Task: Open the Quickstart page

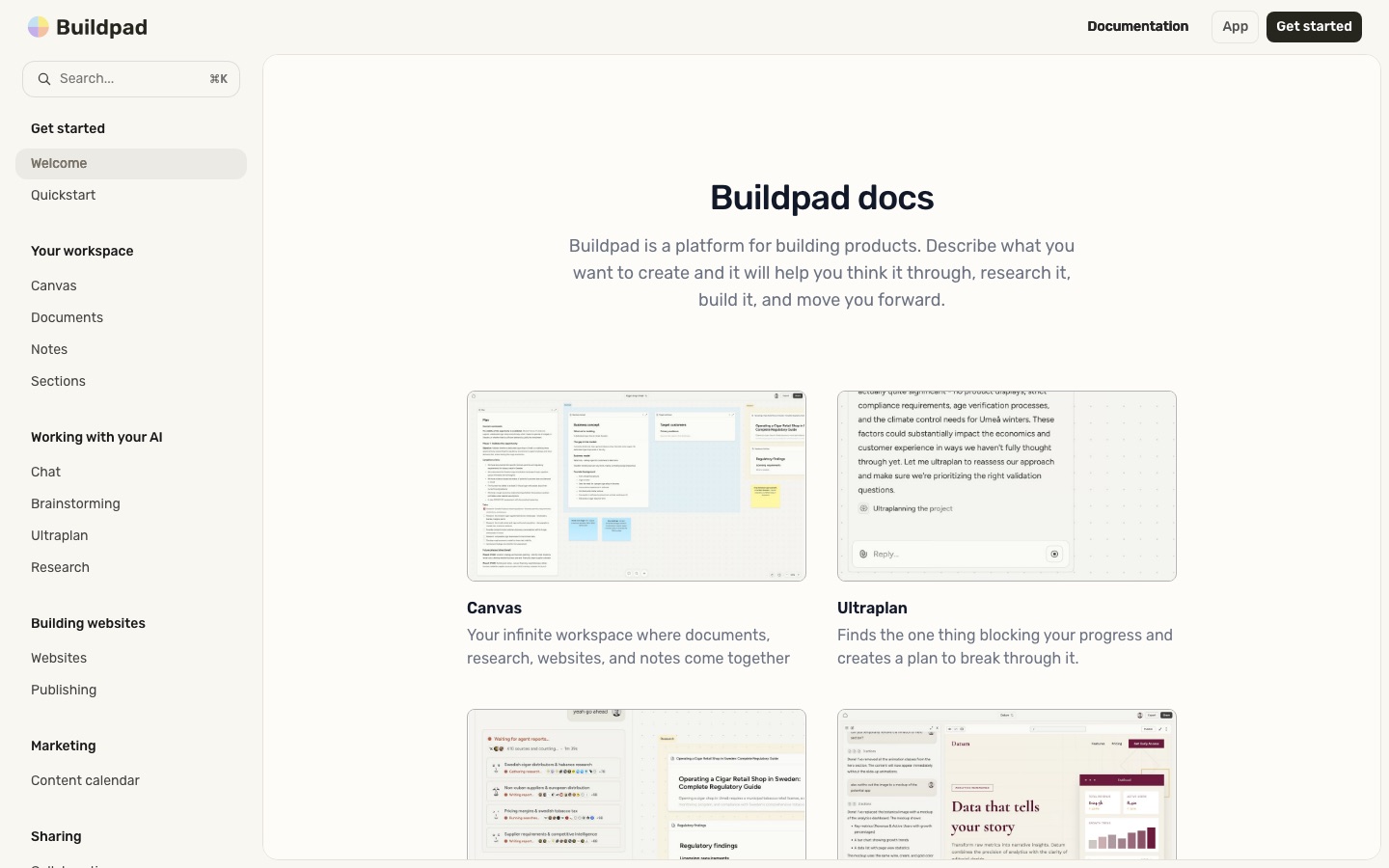Action: tap(63, 196)
